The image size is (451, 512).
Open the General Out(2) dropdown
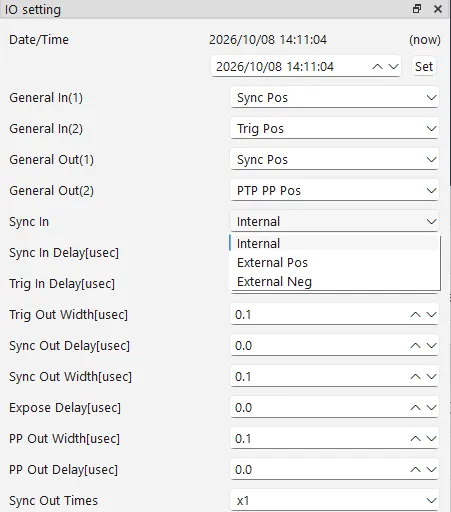tap(334, 191)
